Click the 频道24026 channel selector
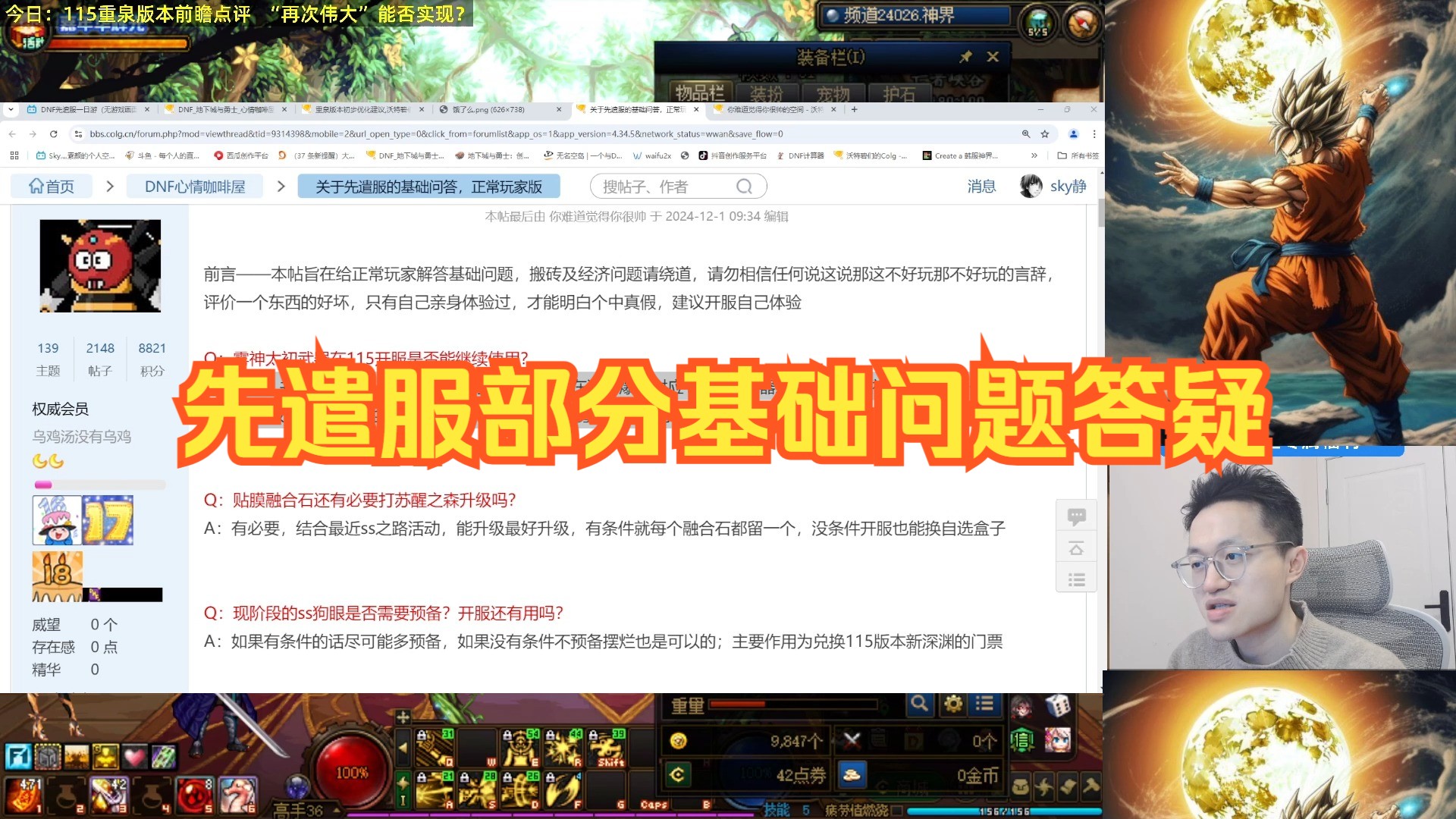The height and width of the screenshot is (819, 1456). pyautogui.click(x=915, y=16)
